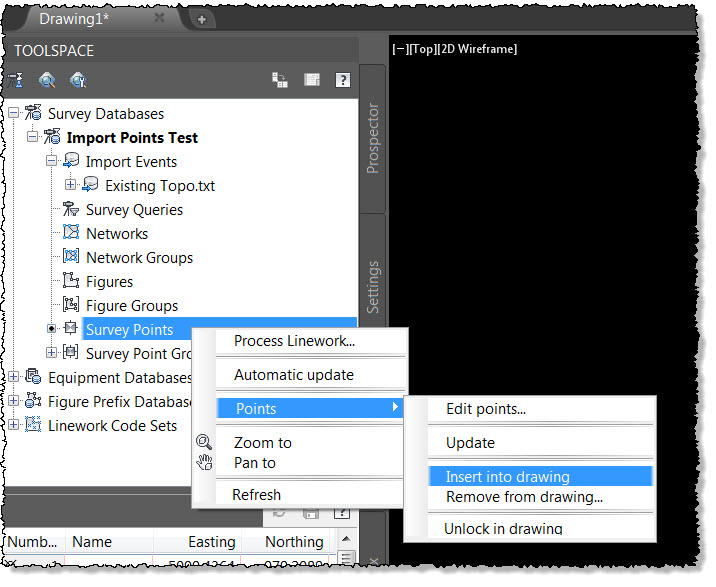Click the Existing Topo.txt file icon
The width and height of the screenshot is (716, 587).
[90, 185]
